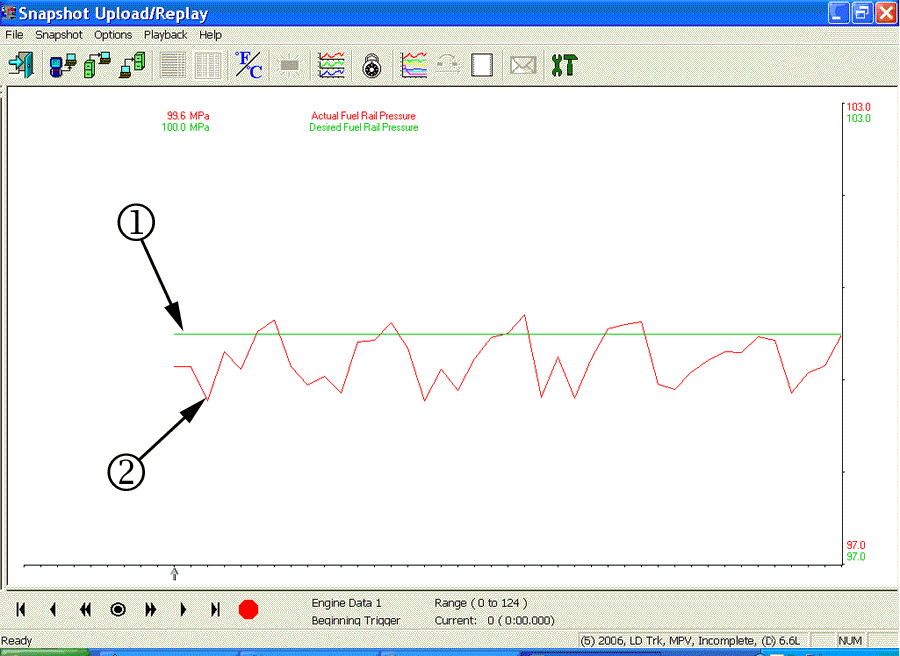
Task: Click the fast forward playback button
Action: [x=151, y=609]
